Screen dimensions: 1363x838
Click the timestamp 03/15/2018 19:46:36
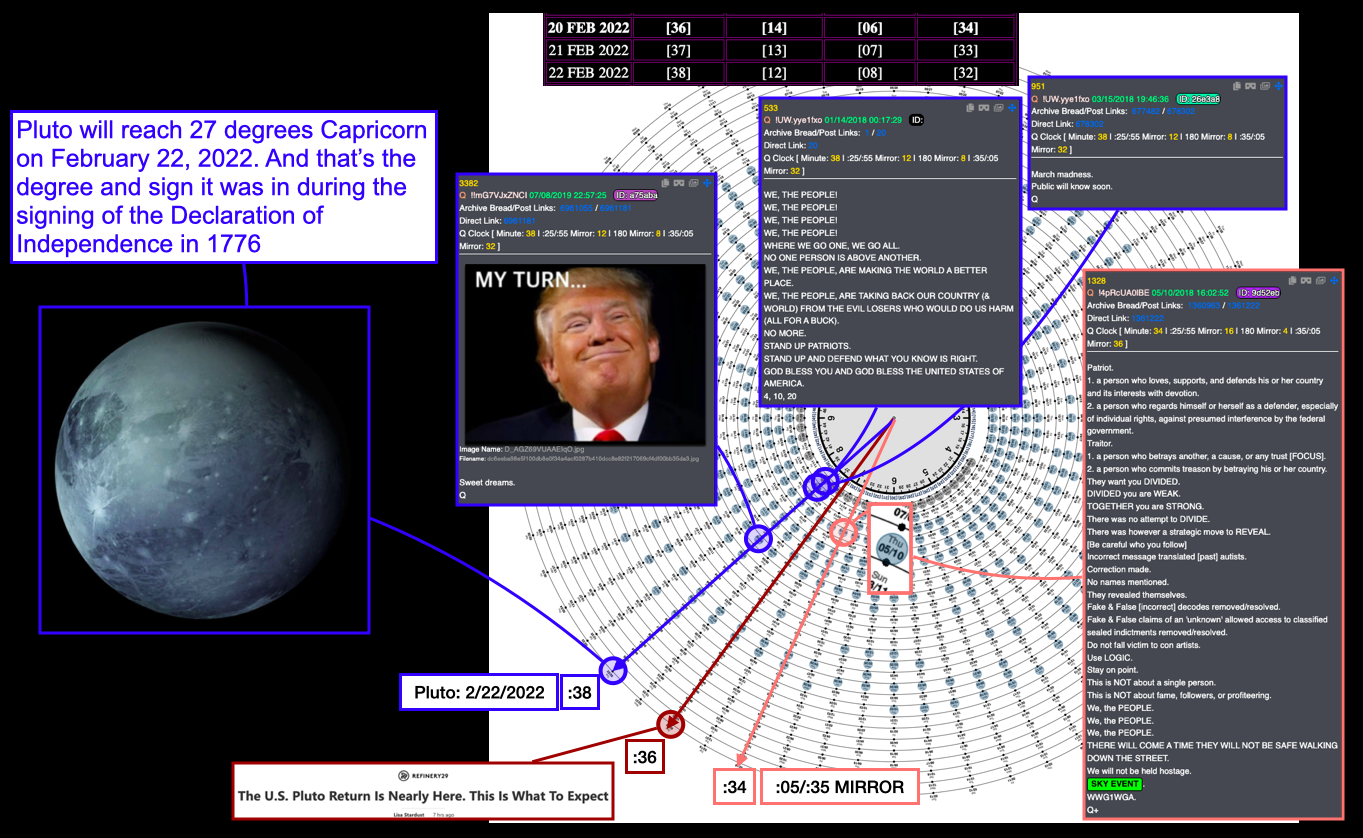(1130, 99)
